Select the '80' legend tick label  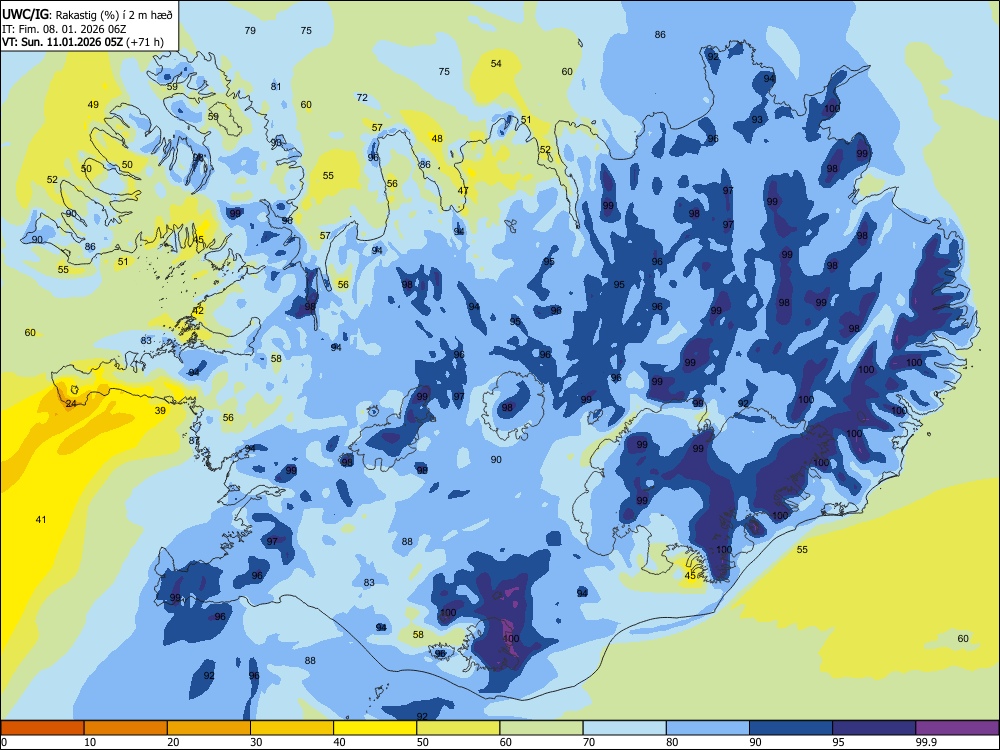coord(672,742)
